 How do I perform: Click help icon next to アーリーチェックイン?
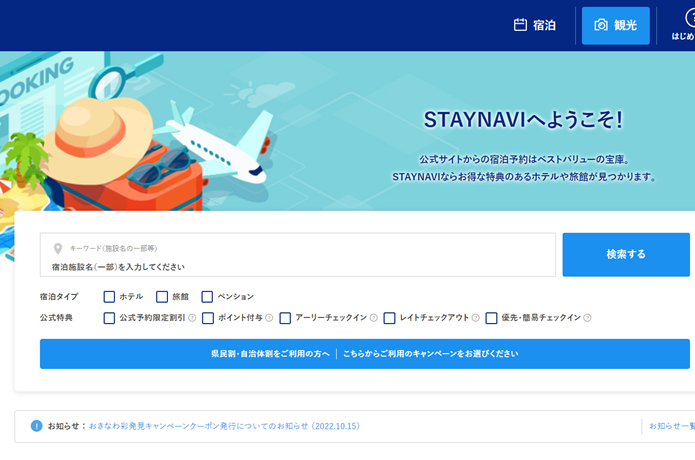[374, 318]
